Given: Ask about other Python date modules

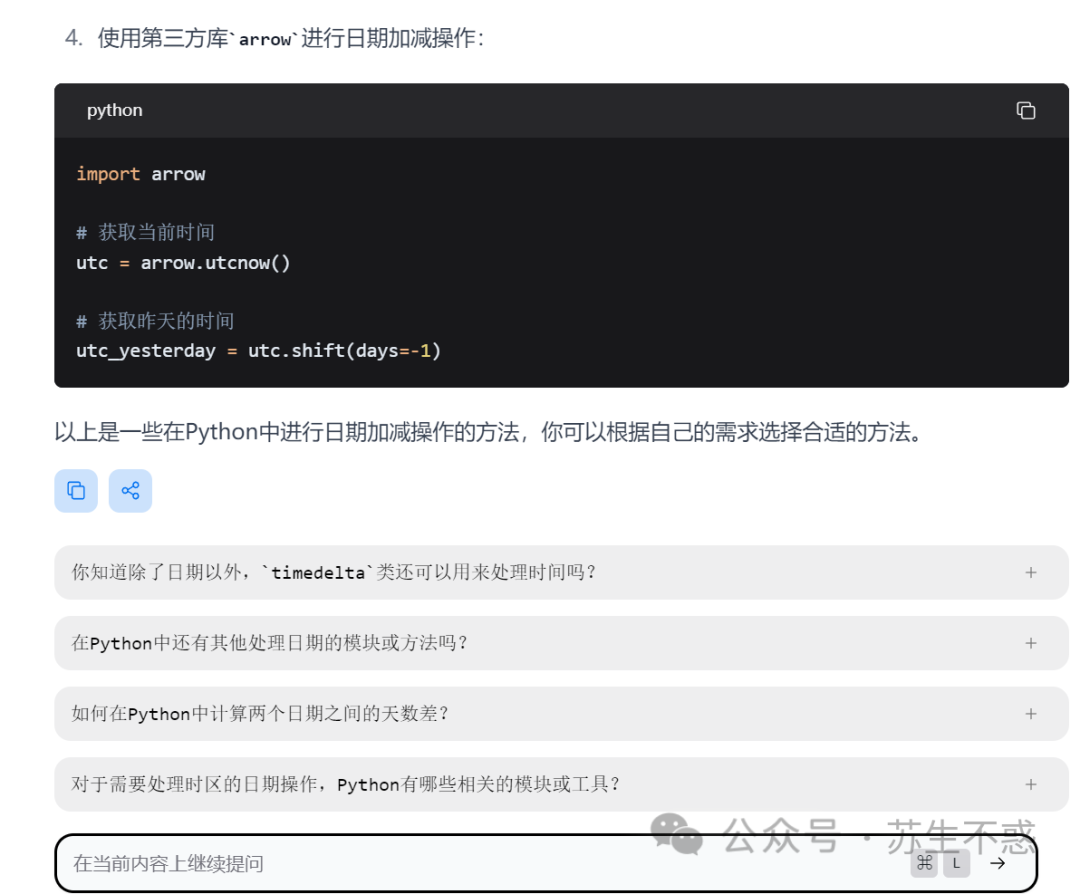Looking at the screenshot, I should tap(561, 643).
